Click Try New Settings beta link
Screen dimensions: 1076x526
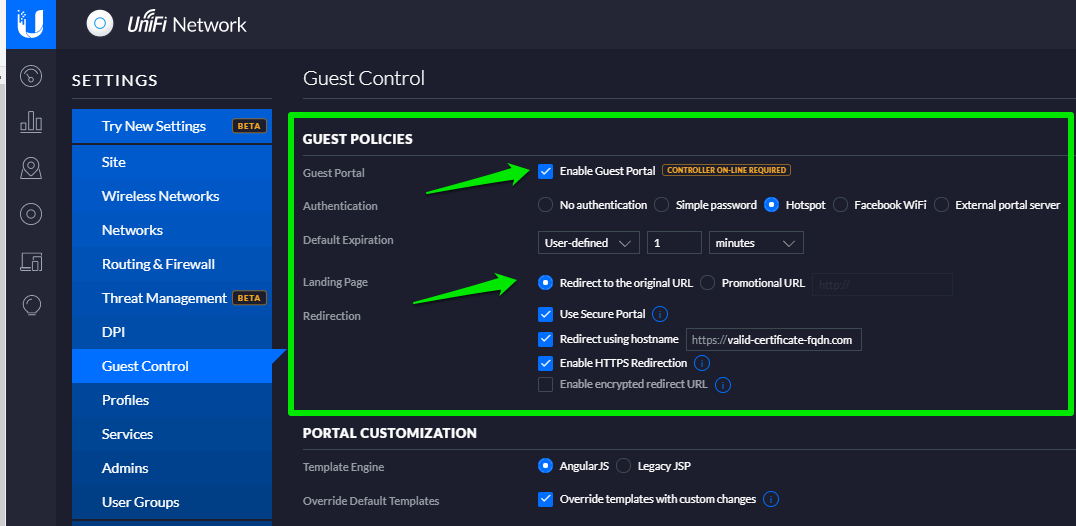pyautogui.click(x=154, y=126)
